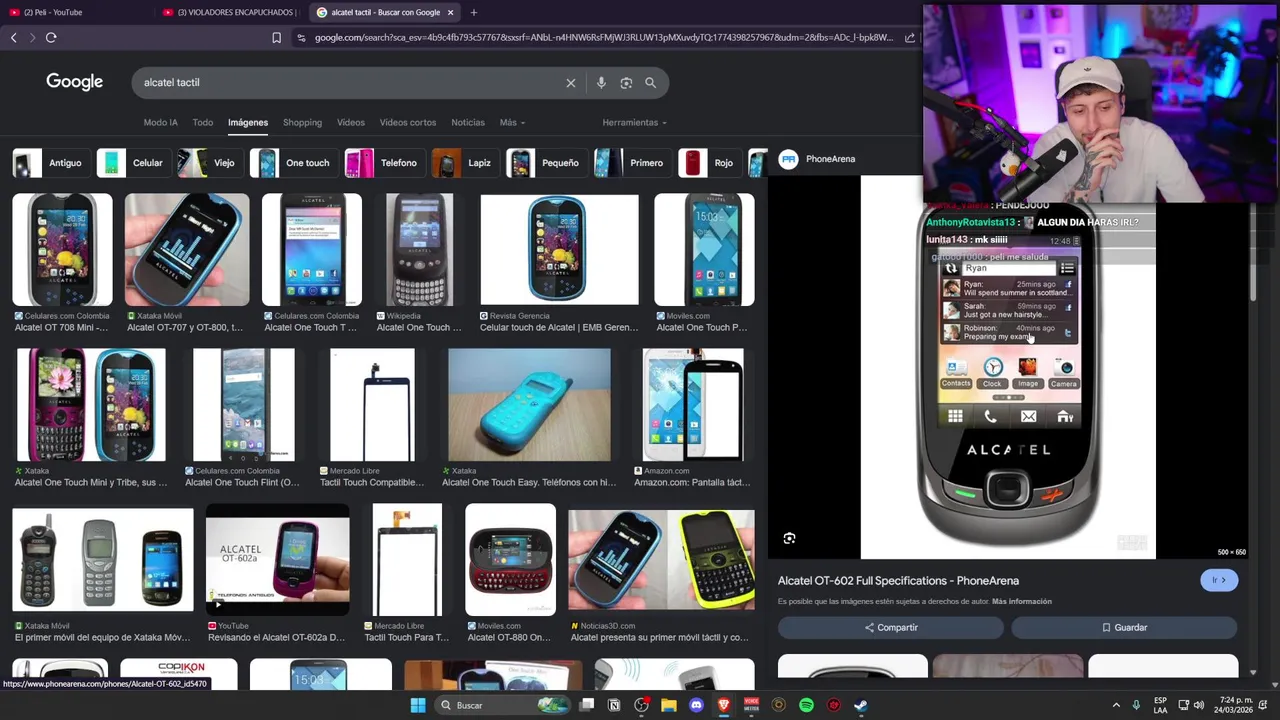Bookmark this page with the bookmark icon
Image resolution: width=1280 pixels, height=720 pixels.
click(276, 38)
